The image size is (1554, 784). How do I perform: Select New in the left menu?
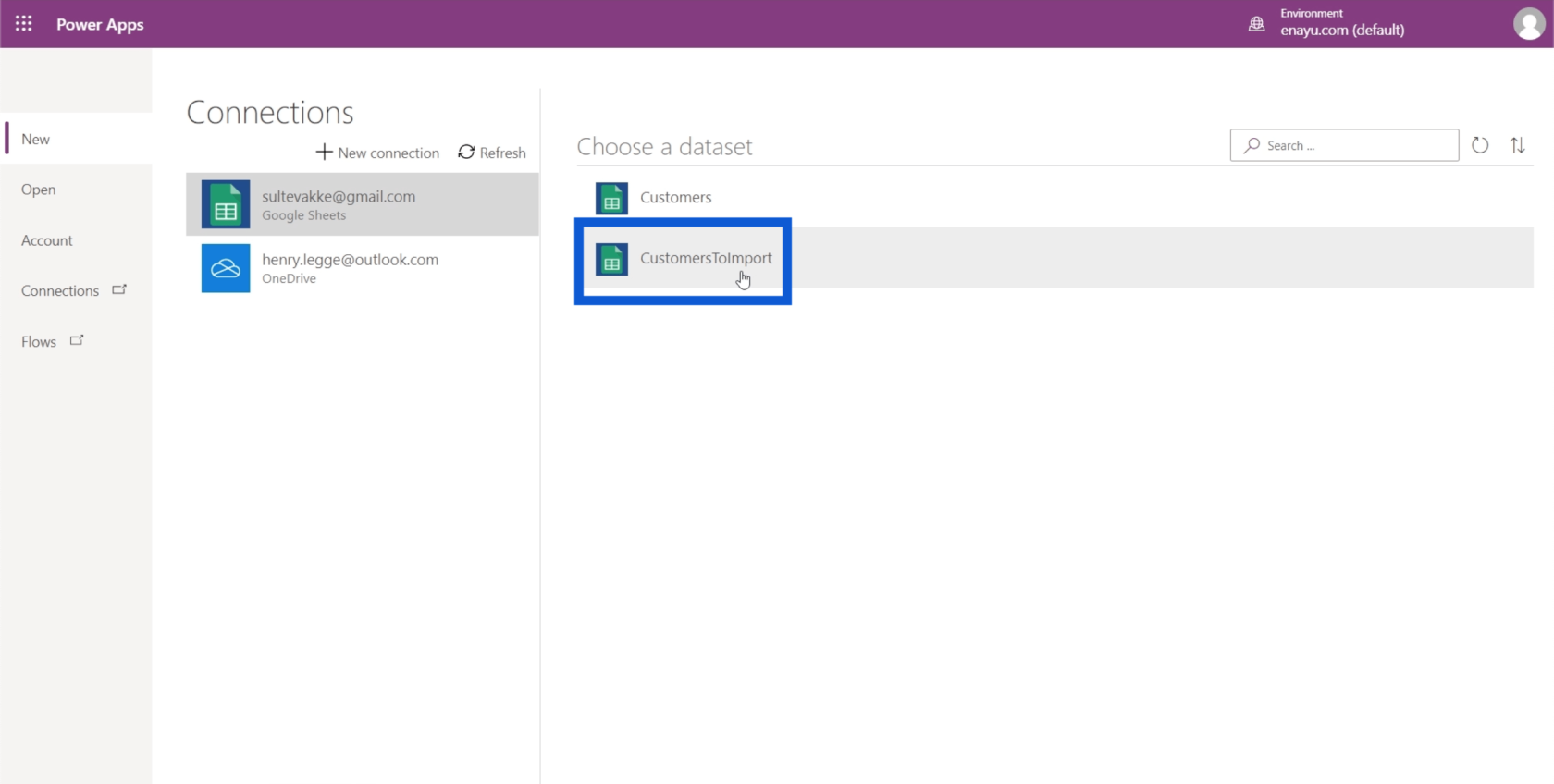[36, 139]
